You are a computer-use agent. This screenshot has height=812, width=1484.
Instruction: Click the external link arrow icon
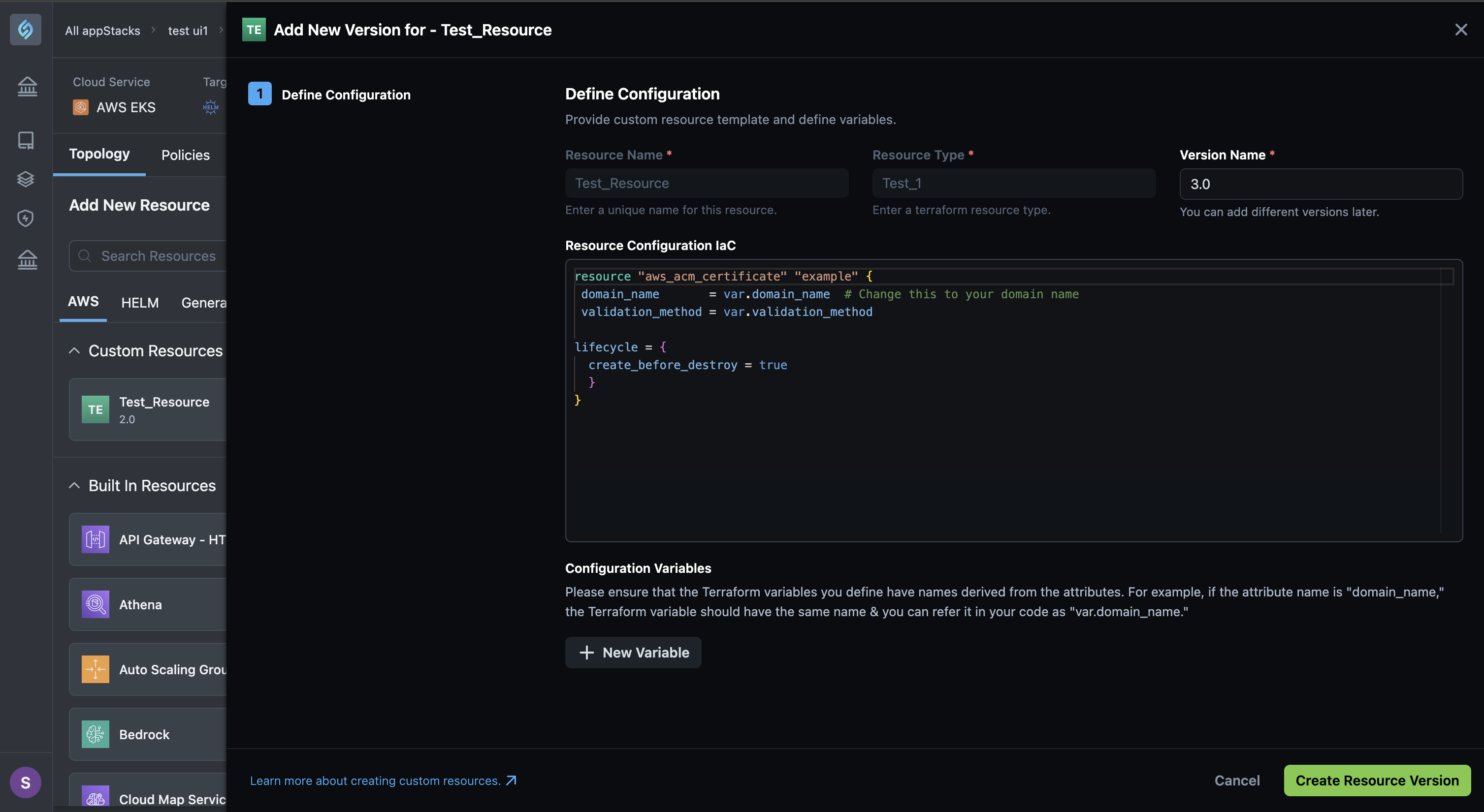[x=511, y=781]
